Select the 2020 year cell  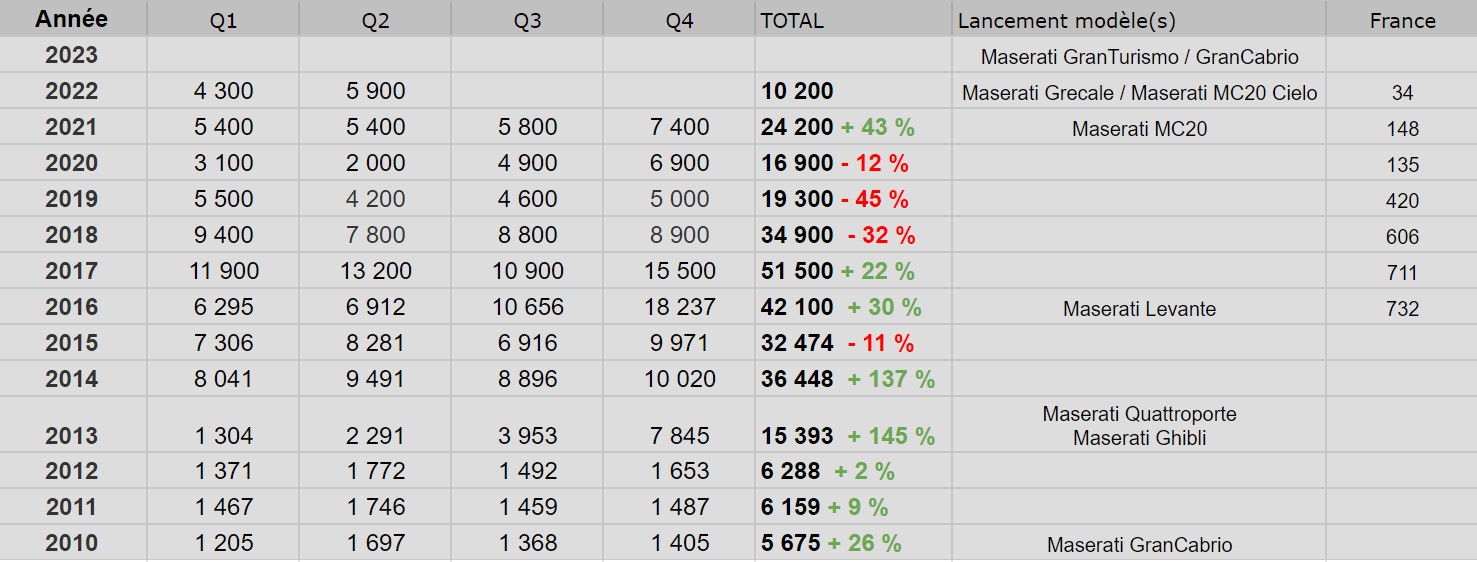coord(72,163)
